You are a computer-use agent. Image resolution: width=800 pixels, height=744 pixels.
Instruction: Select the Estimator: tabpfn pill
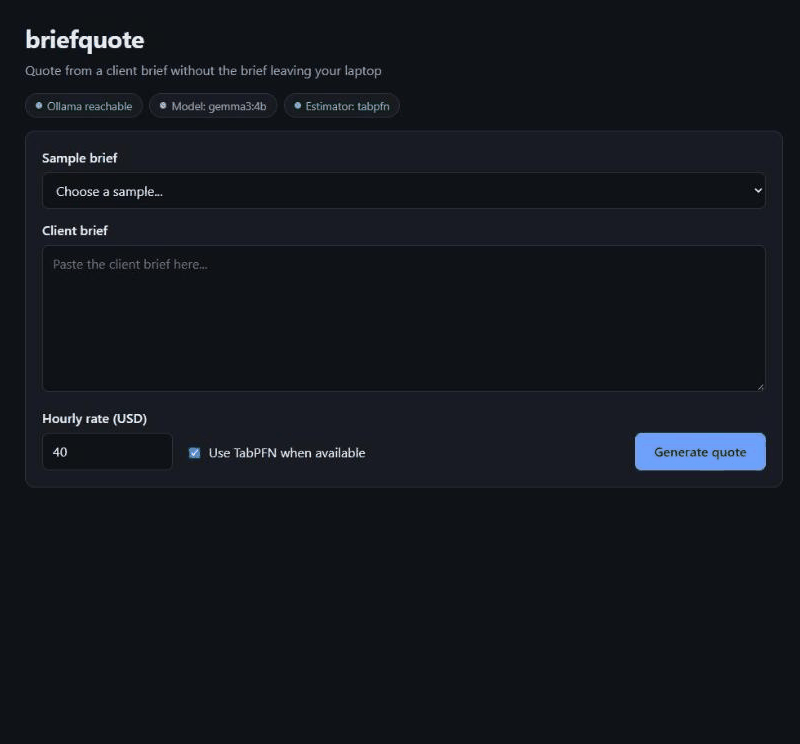(342, 106)
